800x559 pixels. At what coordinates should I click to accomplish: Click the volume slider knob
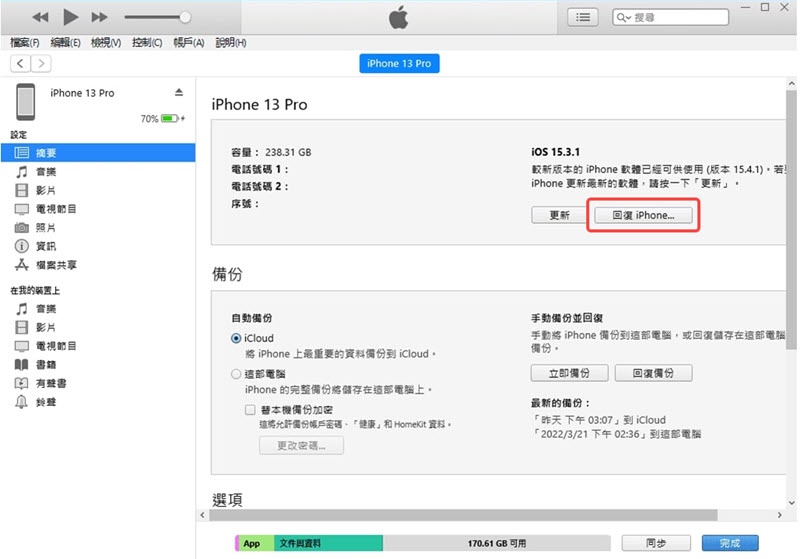click(x=185, y=17)
